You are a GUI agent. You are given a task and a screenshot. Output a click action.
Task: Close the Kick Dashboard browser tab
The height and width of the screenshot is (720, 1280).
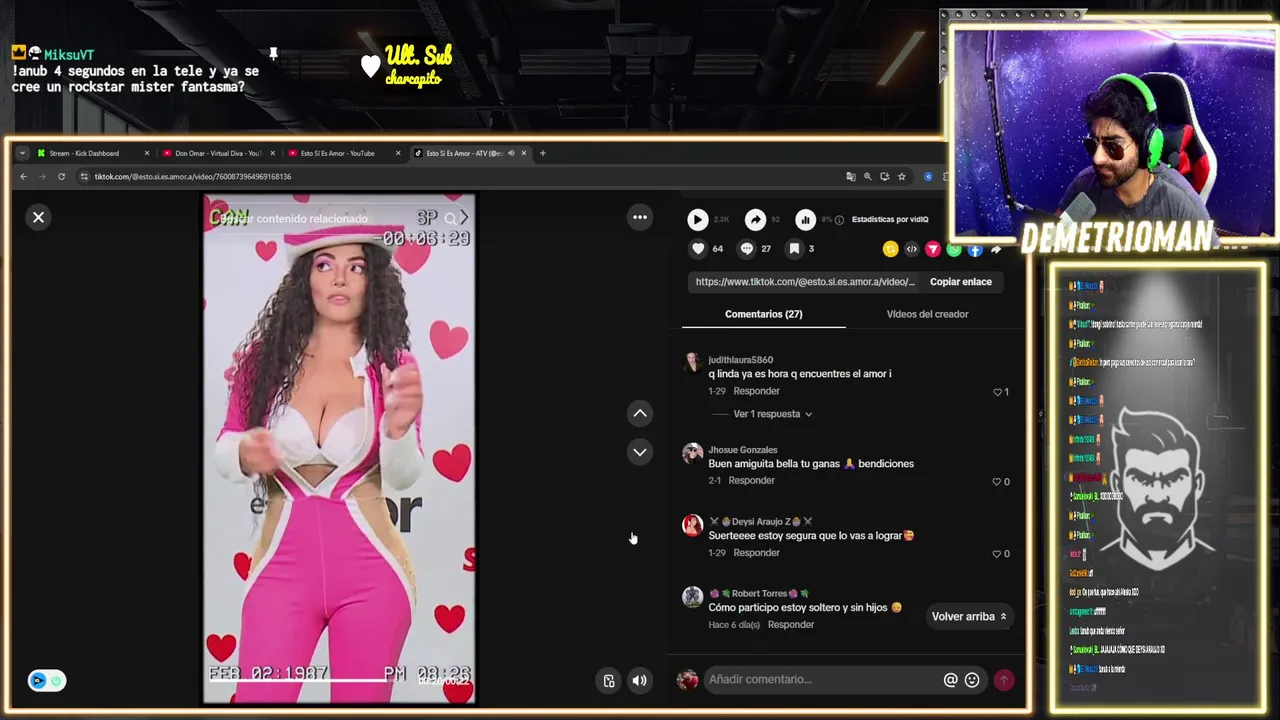tap(147, 153)
